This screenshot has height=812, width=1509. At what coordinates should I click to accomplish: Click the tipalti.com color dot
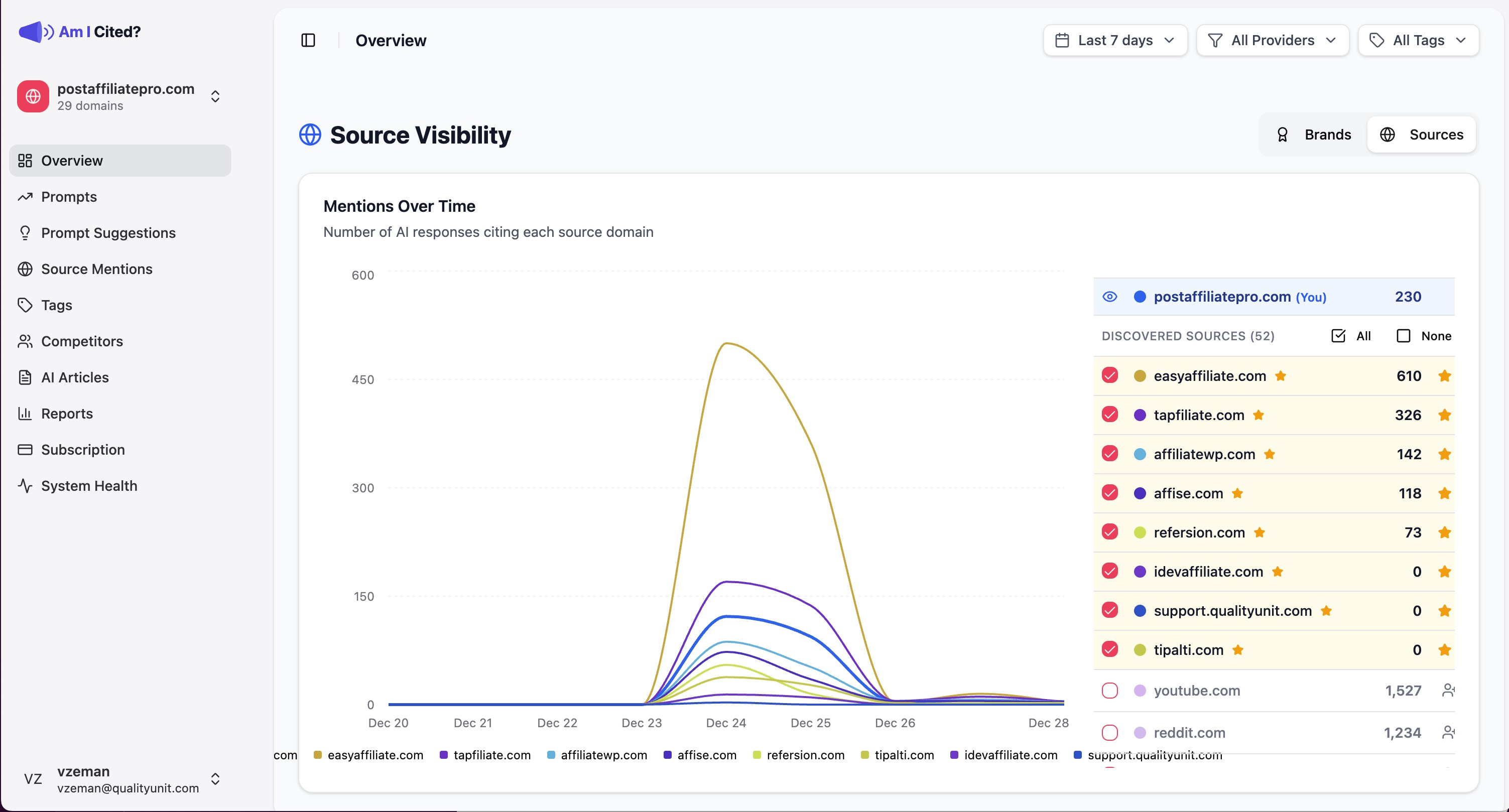1139,650
